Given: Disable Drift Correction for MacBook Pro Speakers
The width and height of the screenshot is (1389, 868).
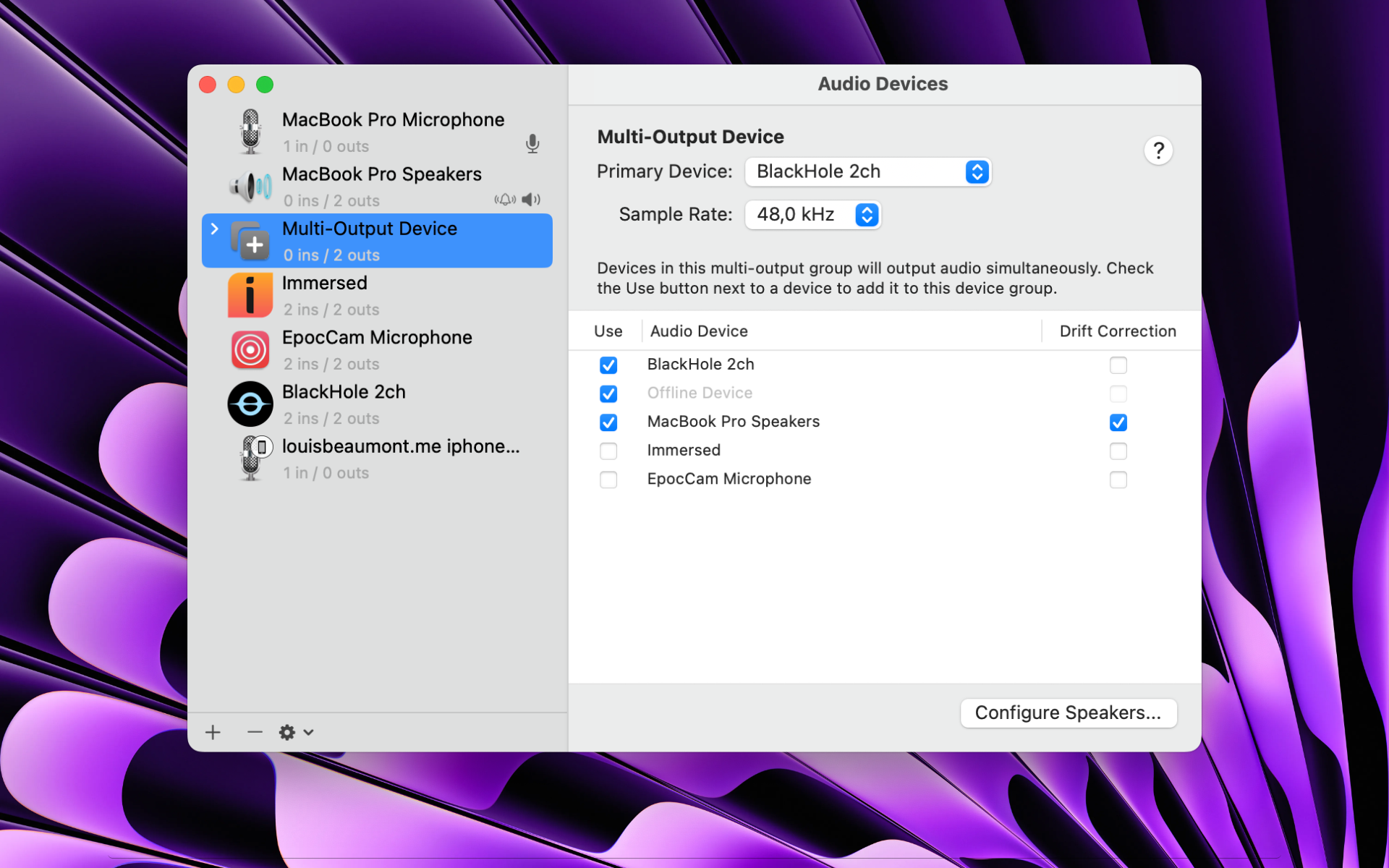Looking at the screenshot, I should [1118, 422].
